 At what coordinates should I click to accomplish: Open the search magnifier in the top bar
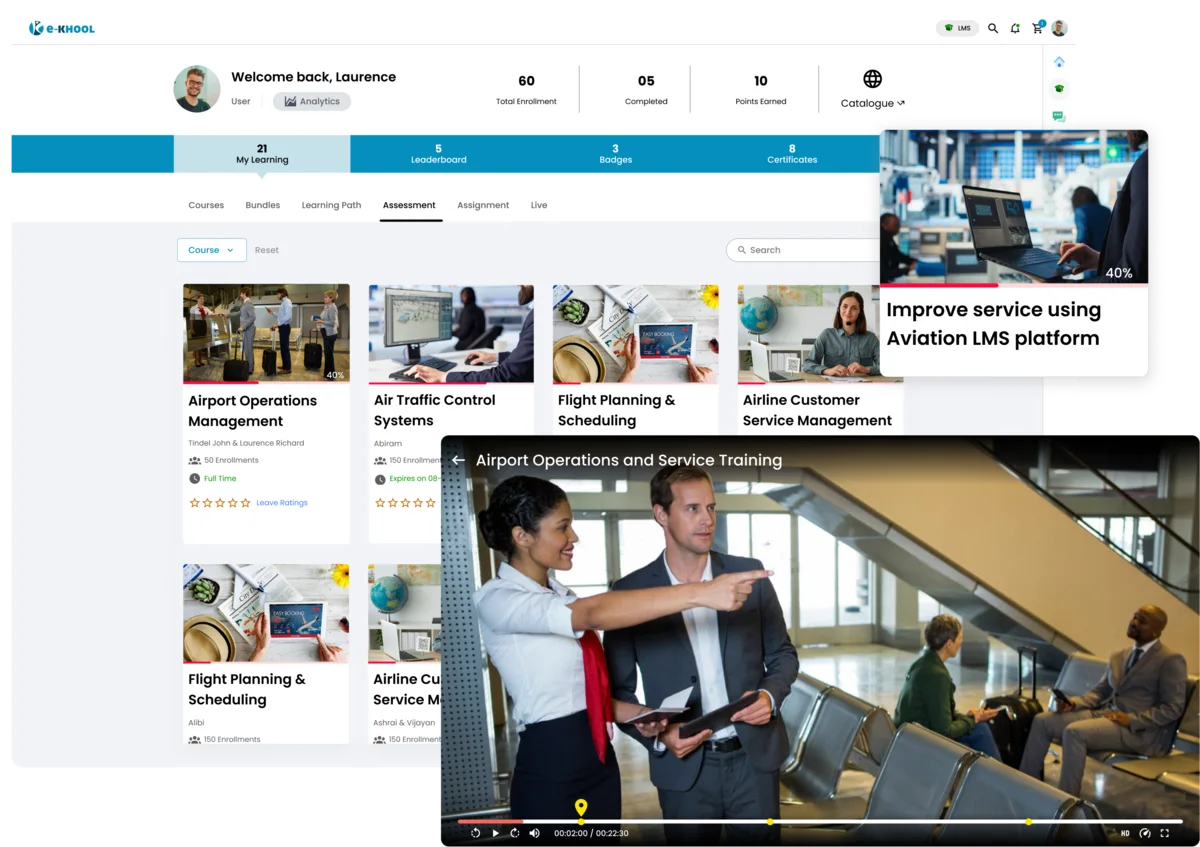993,28
